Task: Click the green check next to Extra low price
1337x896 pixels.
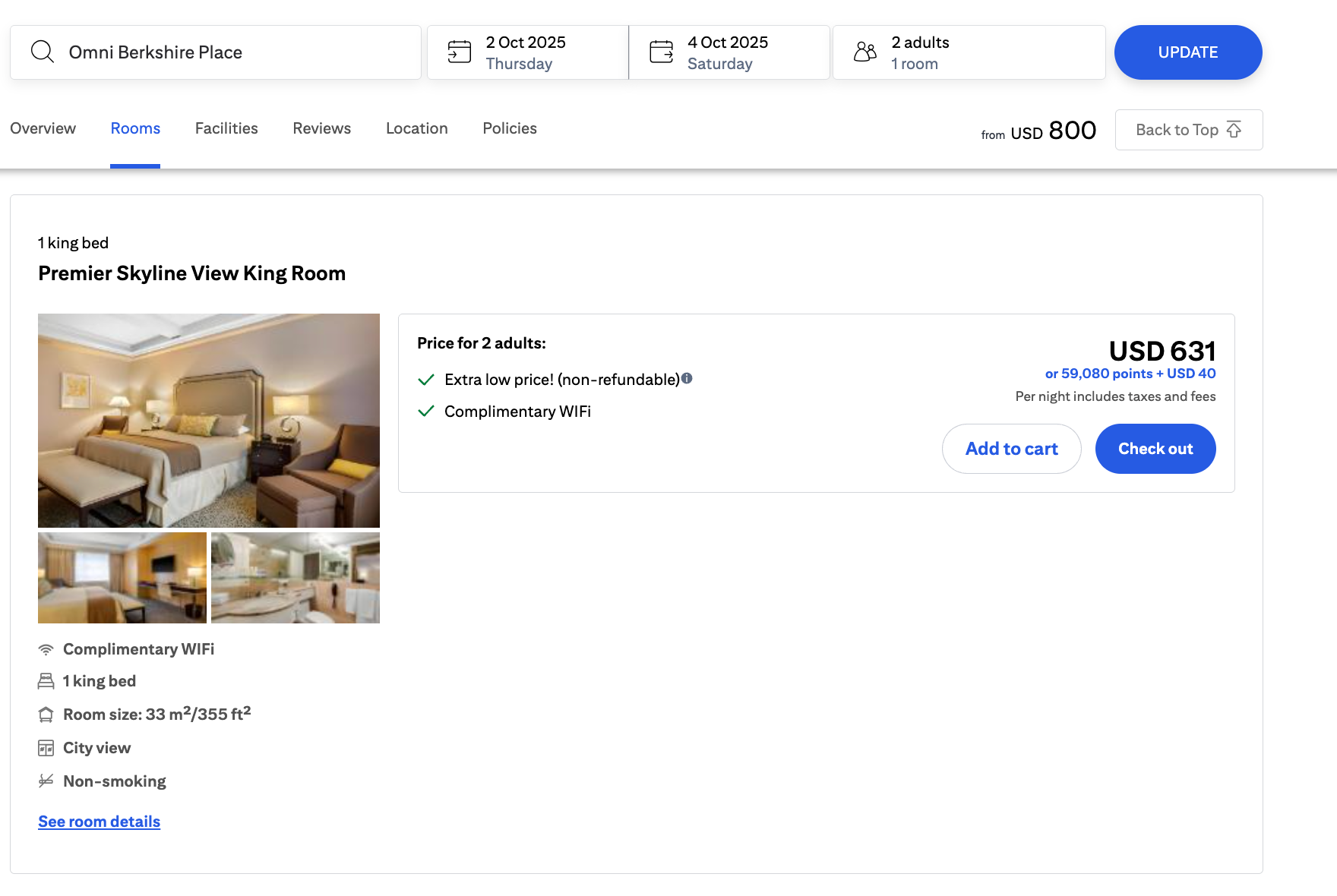Action: coord(426,380)
